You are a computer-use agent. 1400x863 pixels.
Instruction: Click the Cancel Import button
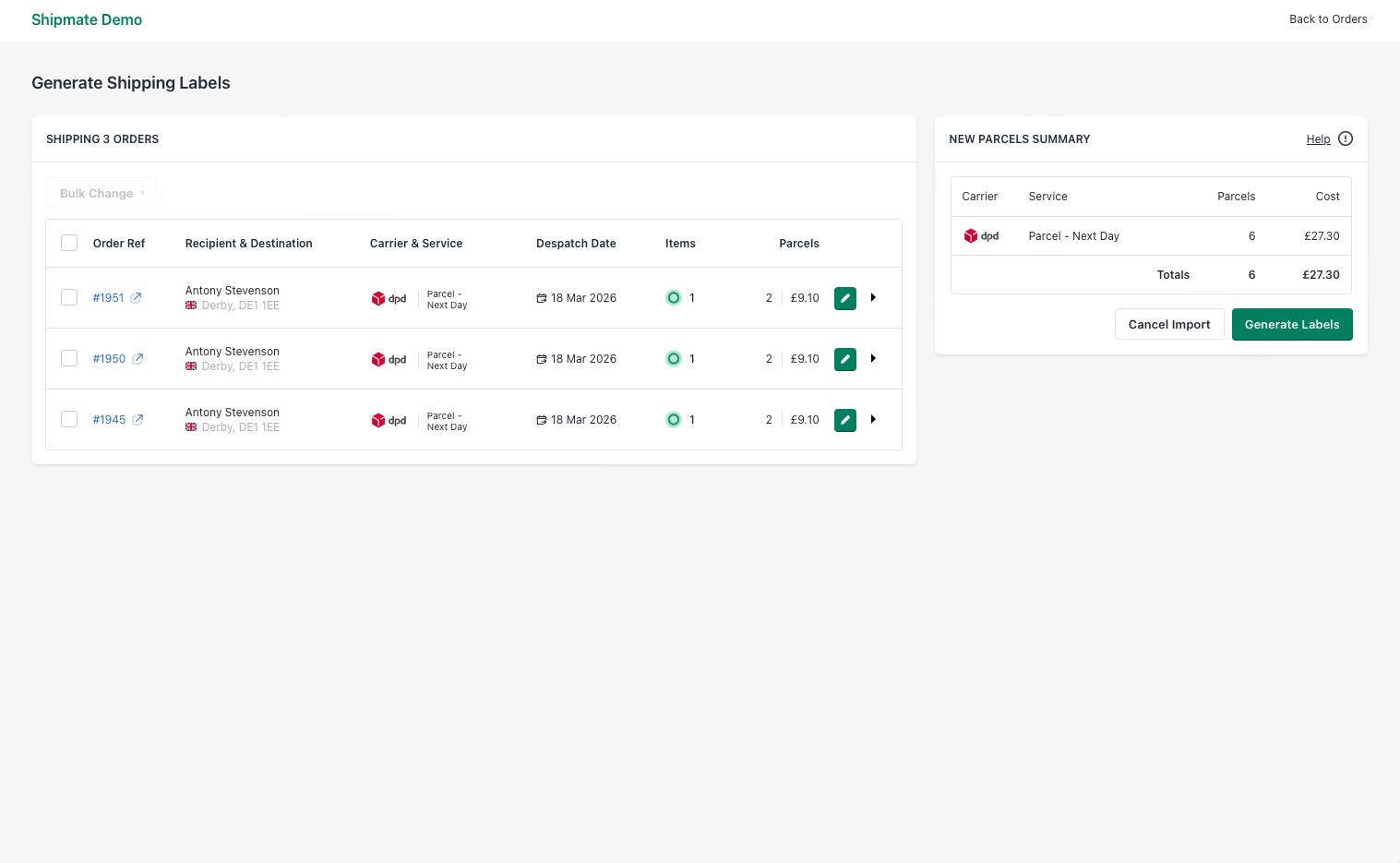(x=1169, y=324)
